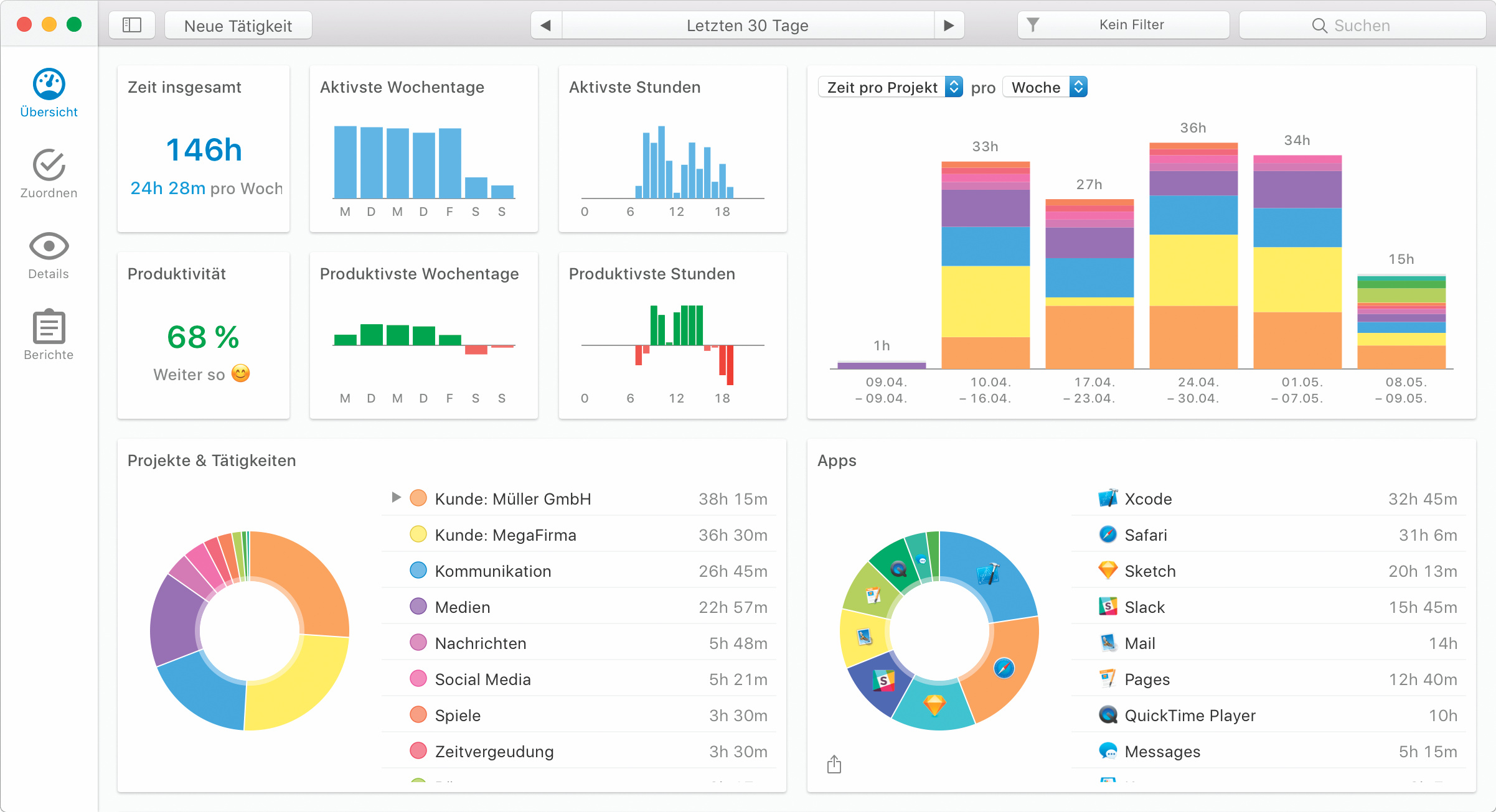Viewport: 1496px width, 812px height.
Task: Click into the Suchen search field
Action: click(1362, 26)
